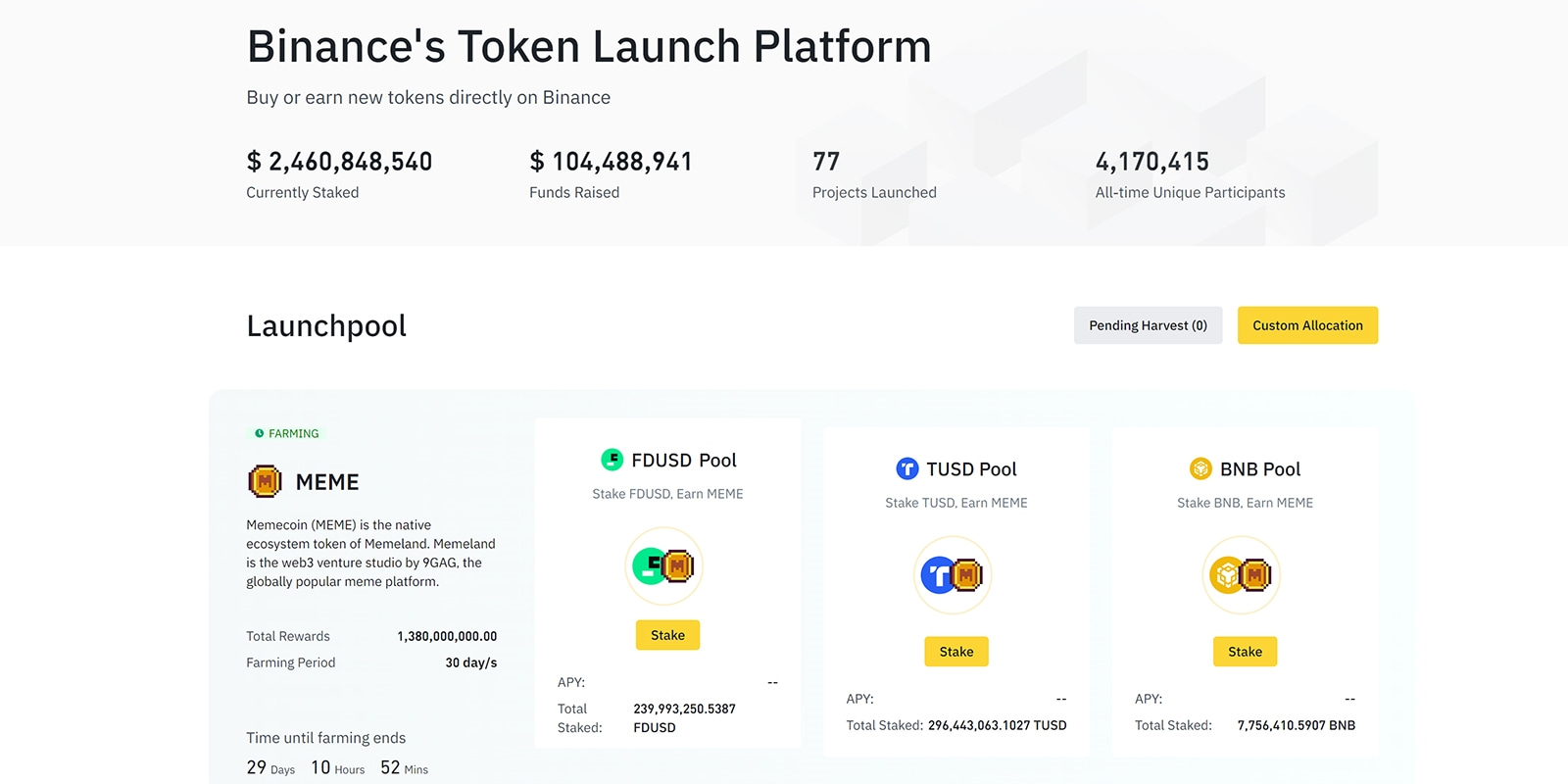1568x784 pixels.
Task: Click the Farming Period 30 day/s value
Action: 471,662
